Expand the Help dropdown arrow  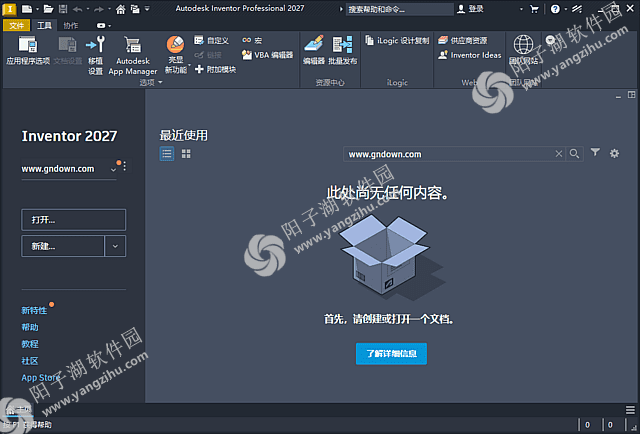[x=566, y=9]
